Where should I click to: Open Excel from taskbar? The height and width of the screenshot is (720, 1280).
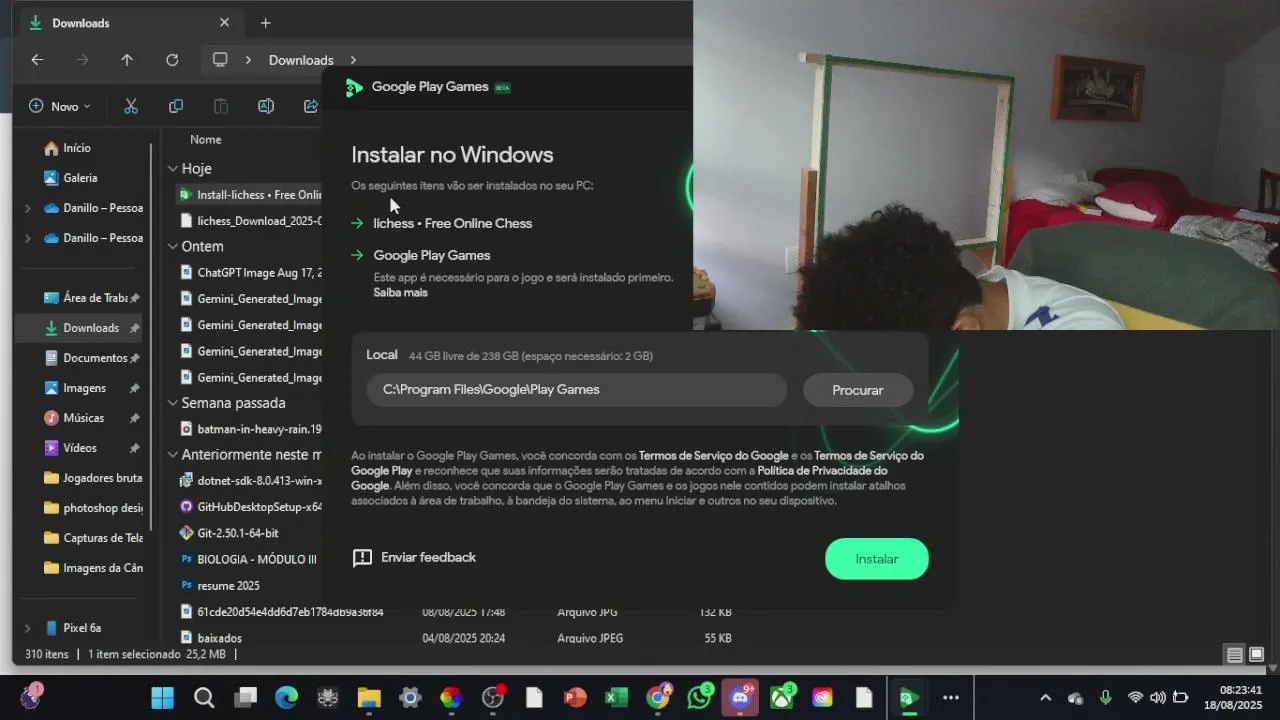tap(616, 697)
